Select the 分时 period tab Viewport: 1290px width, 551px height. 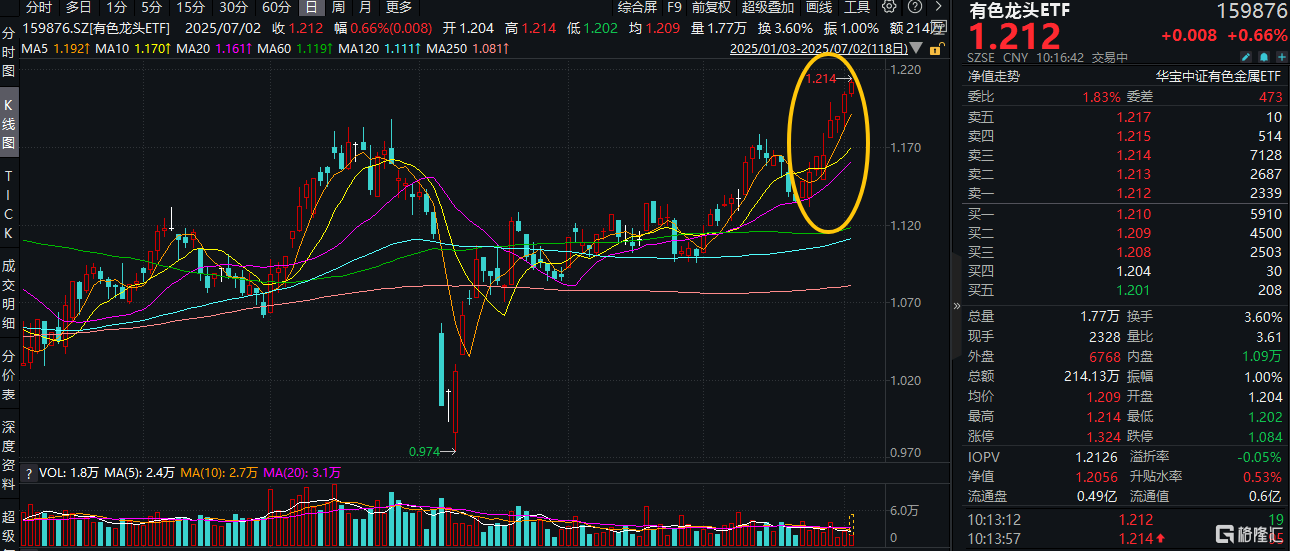39,7
